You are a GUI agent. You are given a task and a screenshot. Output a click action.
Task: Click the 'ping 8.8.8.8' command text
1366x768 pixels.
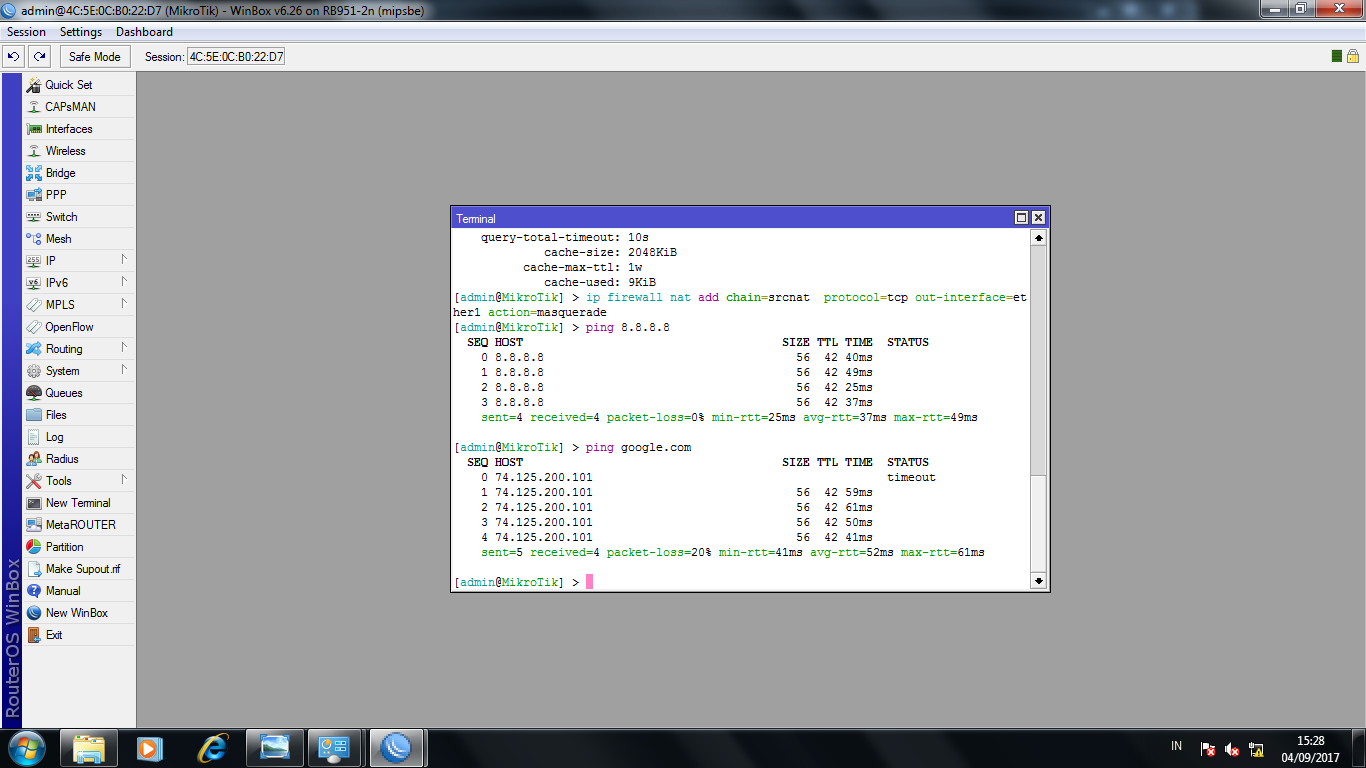point(628,327)
